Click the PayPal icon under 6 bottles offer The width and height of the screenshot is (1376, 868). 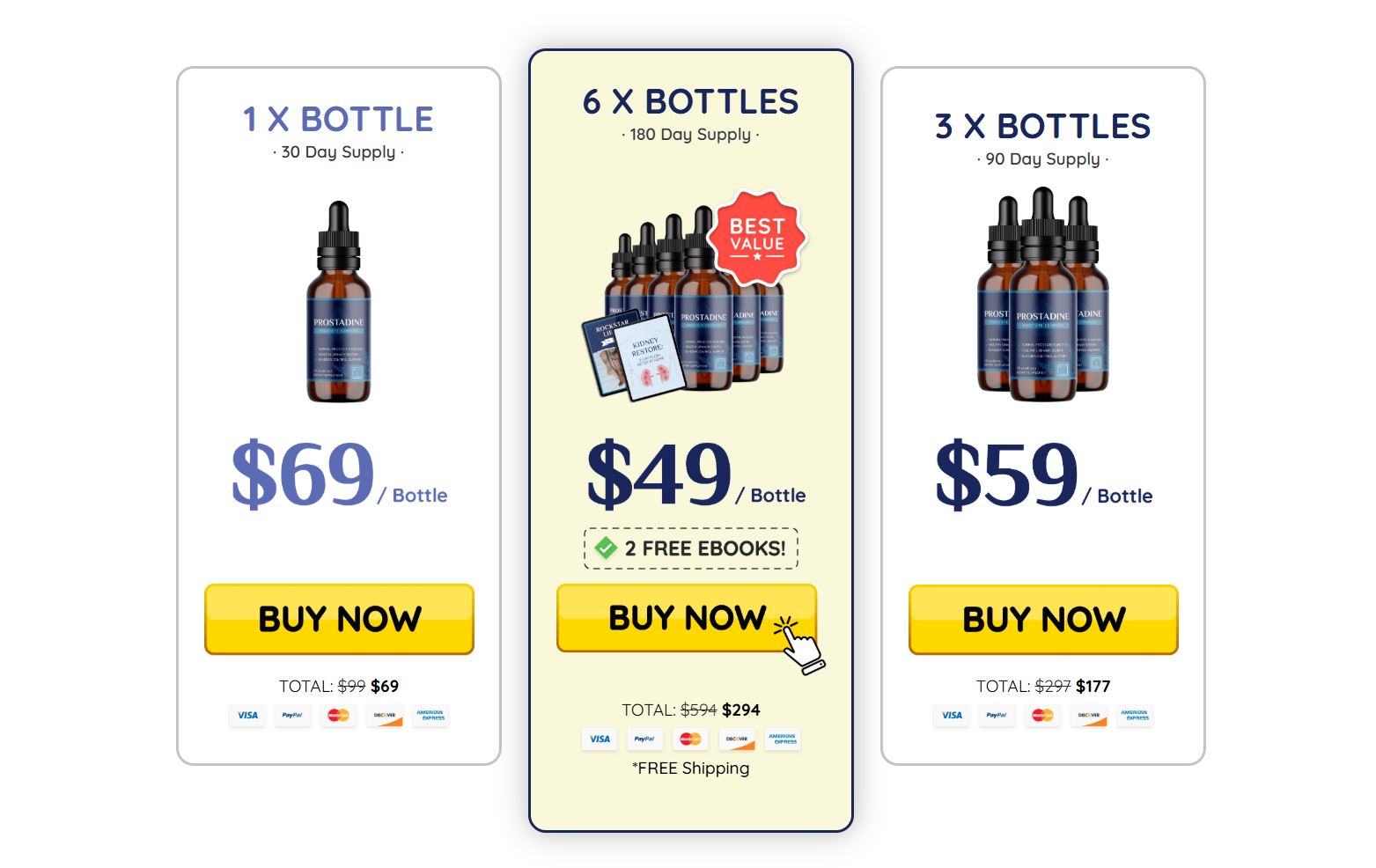[x=644, y=739]
